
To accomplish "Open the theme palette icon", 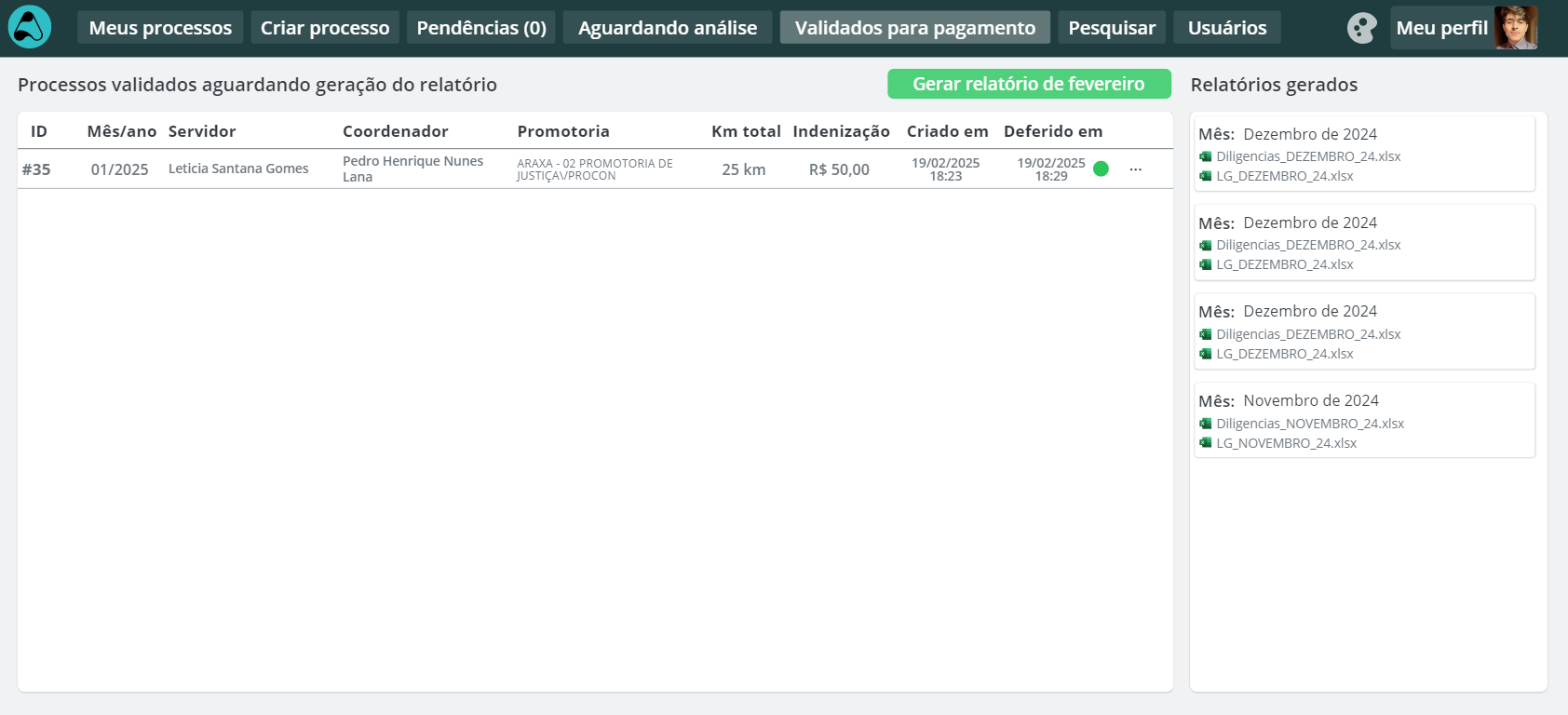I will click(1361, 28).
